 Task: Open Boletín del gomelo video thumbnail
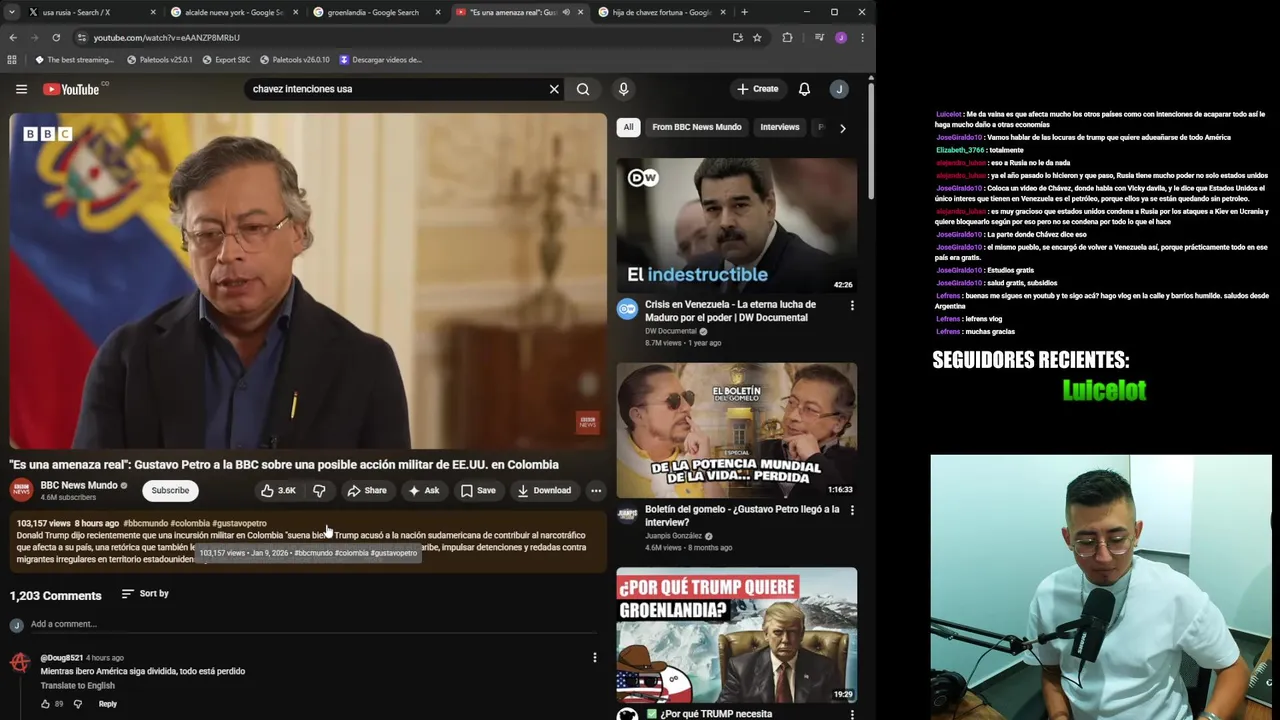click(736, 430)
